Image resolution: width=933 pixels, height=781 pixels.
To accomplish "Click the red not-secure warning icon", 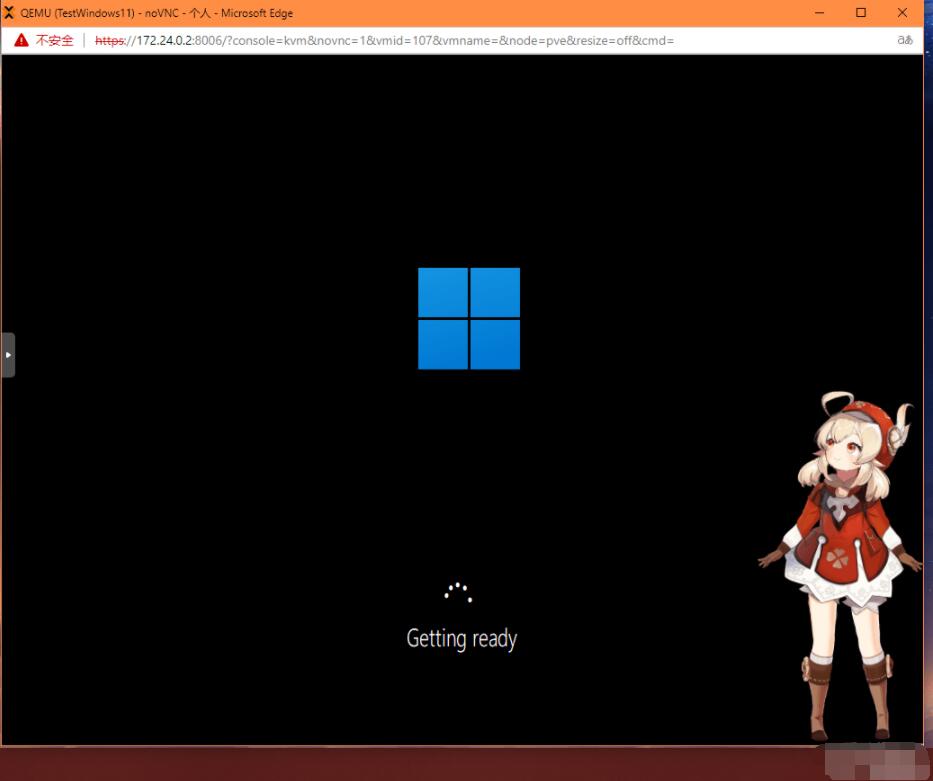I will tap(21, 40).
